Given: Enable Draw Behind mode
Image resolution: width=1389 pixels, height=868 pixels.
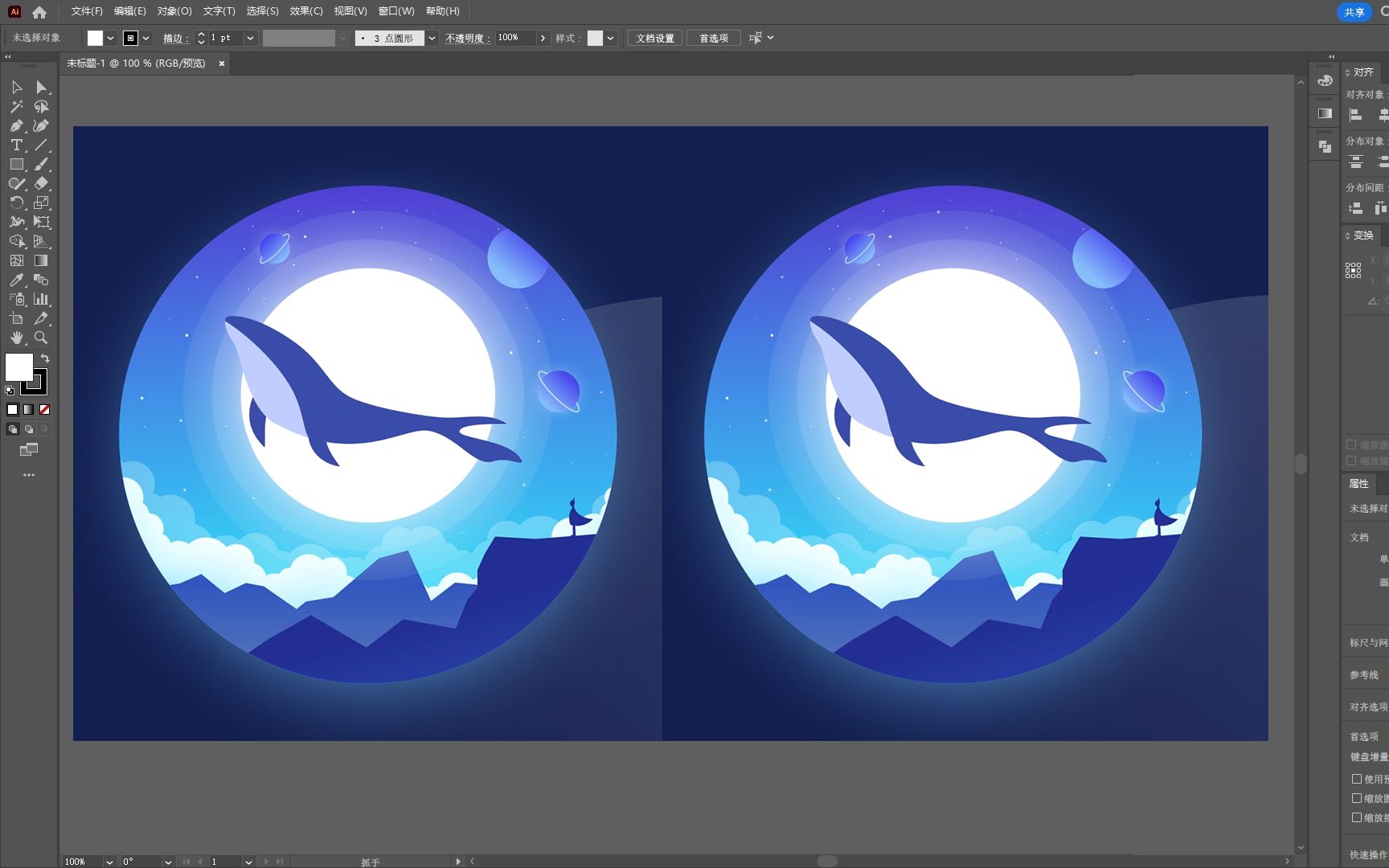Looking at the screenshot, I should pyautogui.click(x=29, y=429).
